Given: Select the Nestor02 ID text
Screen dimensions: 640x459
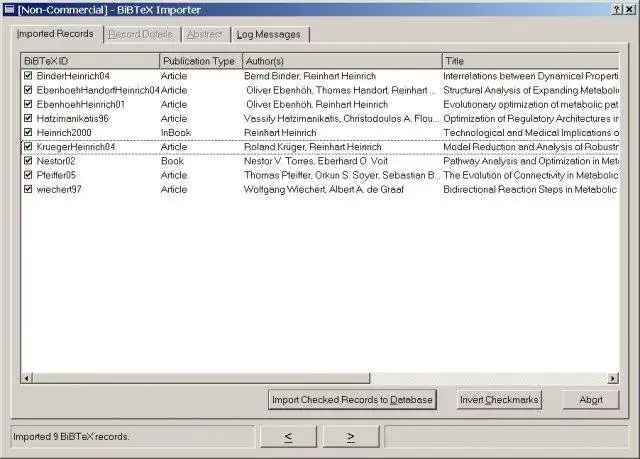Looking at the screenshot, I should click(56, 161).
